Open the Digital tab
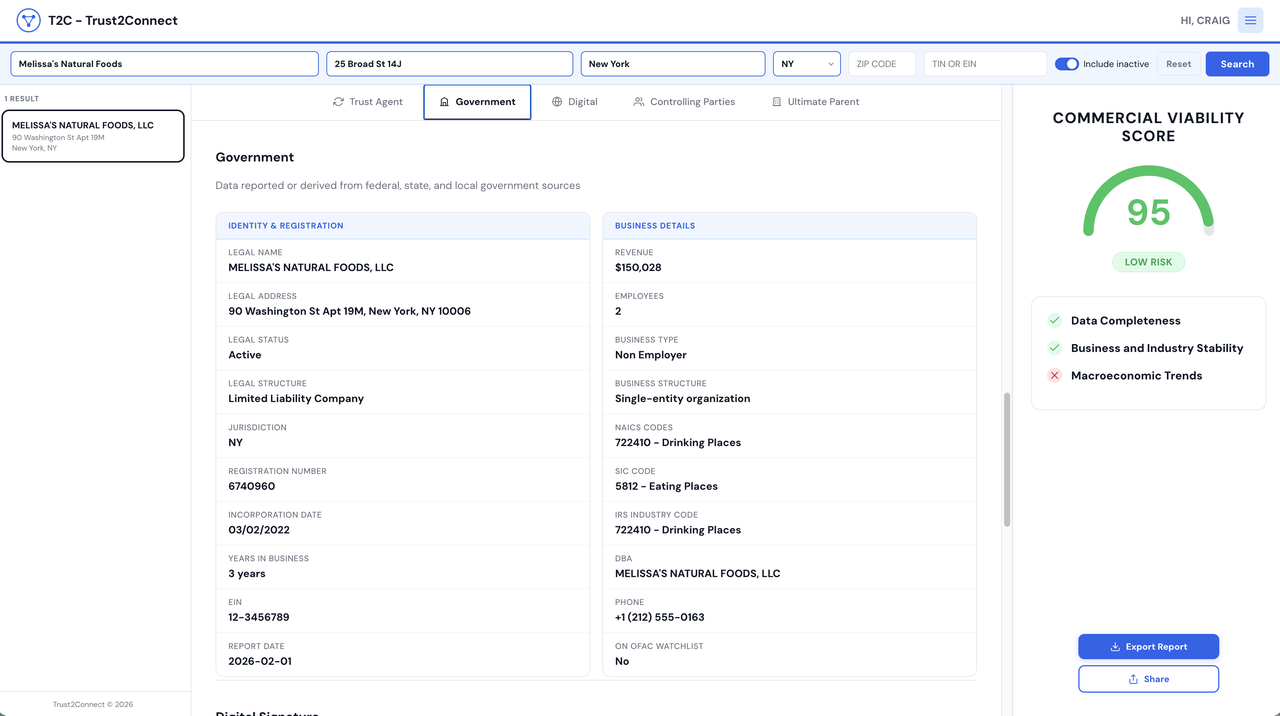Screen dimensions: 1280x716 tap(575, 102)
